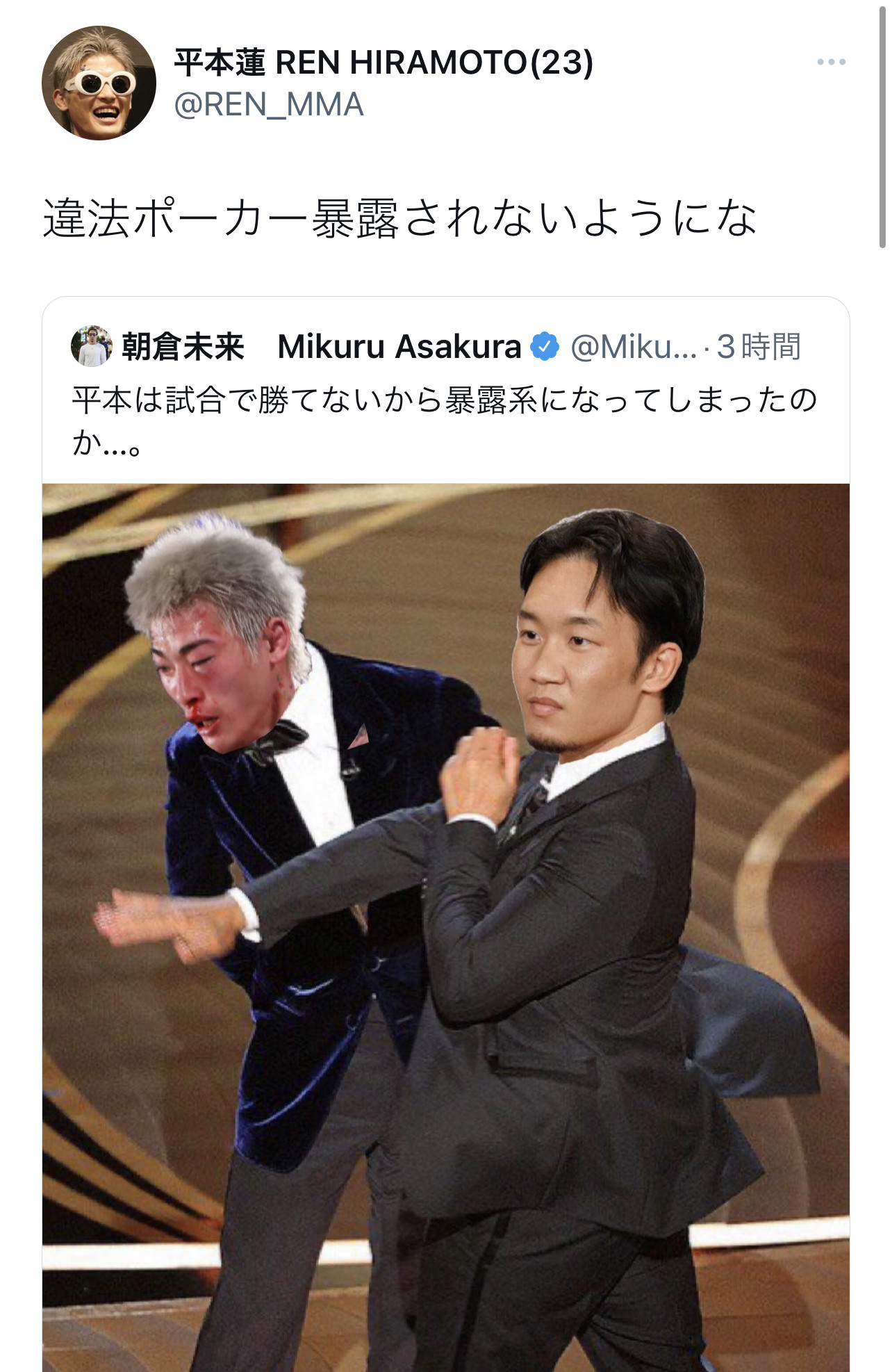View the quoted tweet's slap meme image
The height and width of the screenshot is (1372, 892).
(446, 927)
